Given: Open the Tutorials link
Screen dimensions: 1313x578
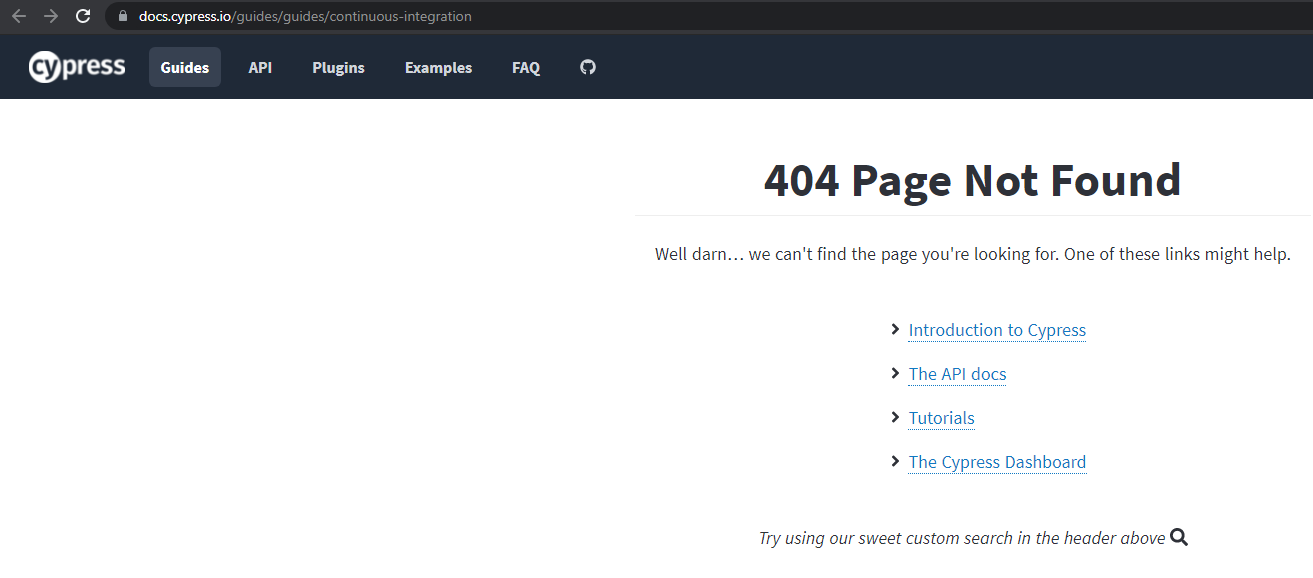Looking at the screenshot, I should [941, 418].
